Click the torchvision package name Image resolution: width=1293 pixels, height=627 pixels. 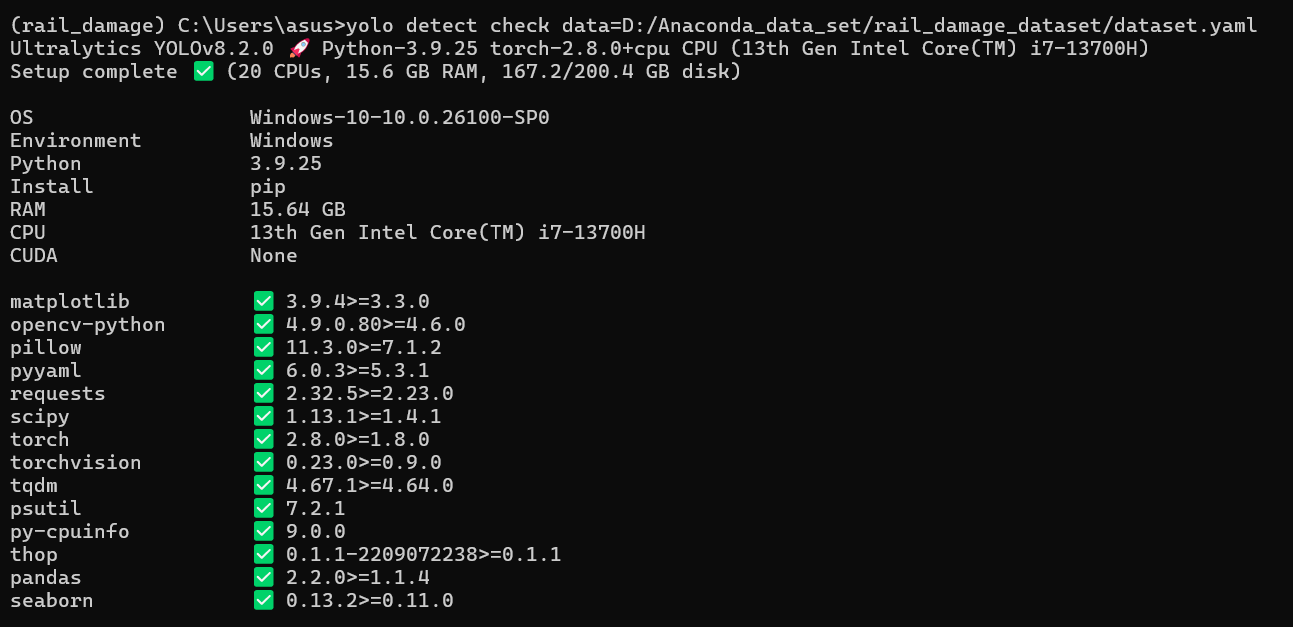point(76,462)
